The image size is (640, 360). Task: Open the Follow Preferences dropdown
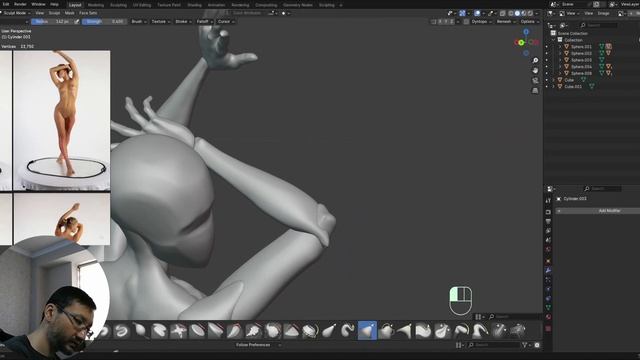[258, 345]
